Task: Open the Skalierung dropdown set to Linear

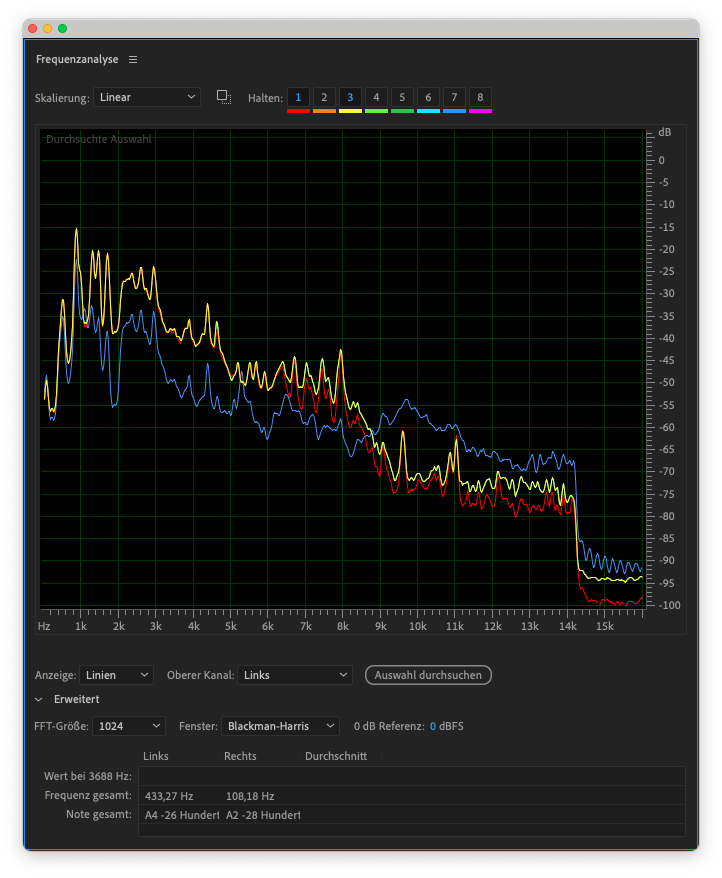Action: 146,97
